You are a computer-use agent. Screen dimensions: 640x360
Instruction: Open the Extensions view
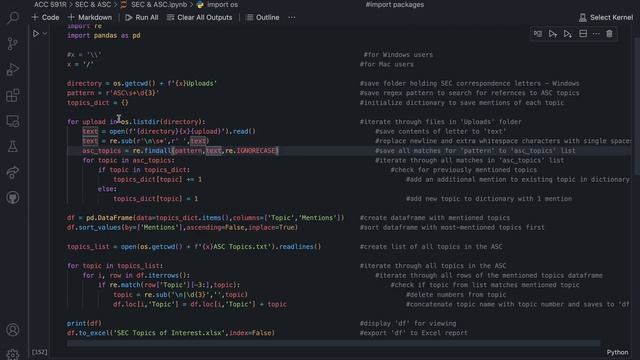pyautogui.click(x=13, y=96)
